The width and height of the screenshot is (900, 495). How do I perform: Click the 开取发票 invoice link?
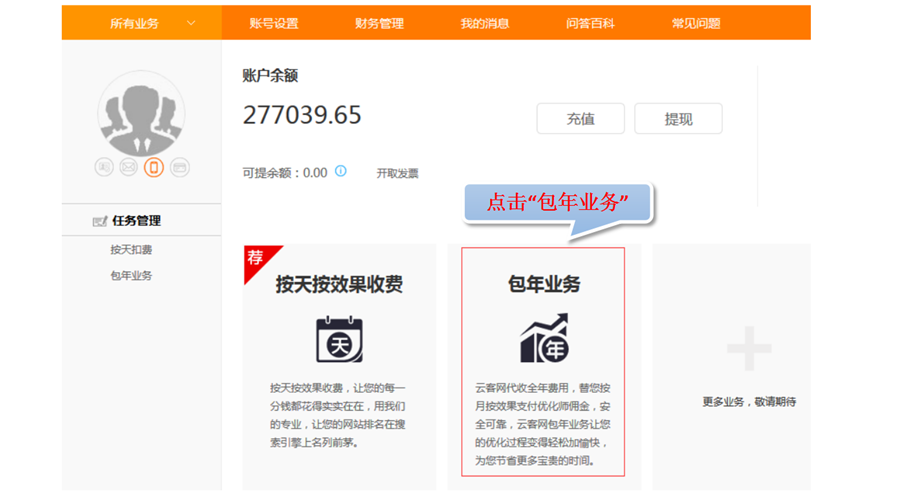point(397,173)
